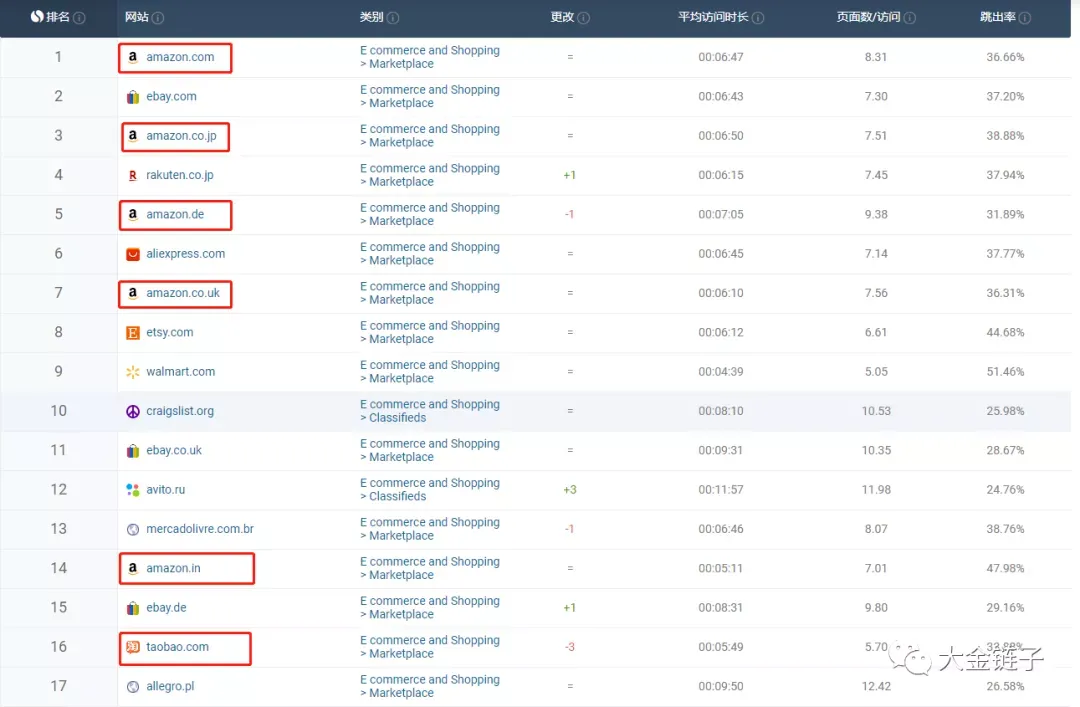Screen dimensions: 1080x707
Task: Click the aliexpress.com favicon icon
Action: [133, 254]
